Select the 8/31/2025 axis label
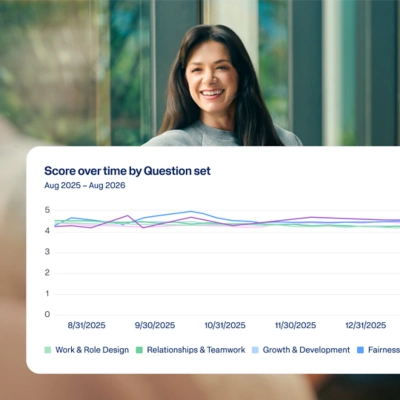The image size is (400, 400). tap(86, 325)
